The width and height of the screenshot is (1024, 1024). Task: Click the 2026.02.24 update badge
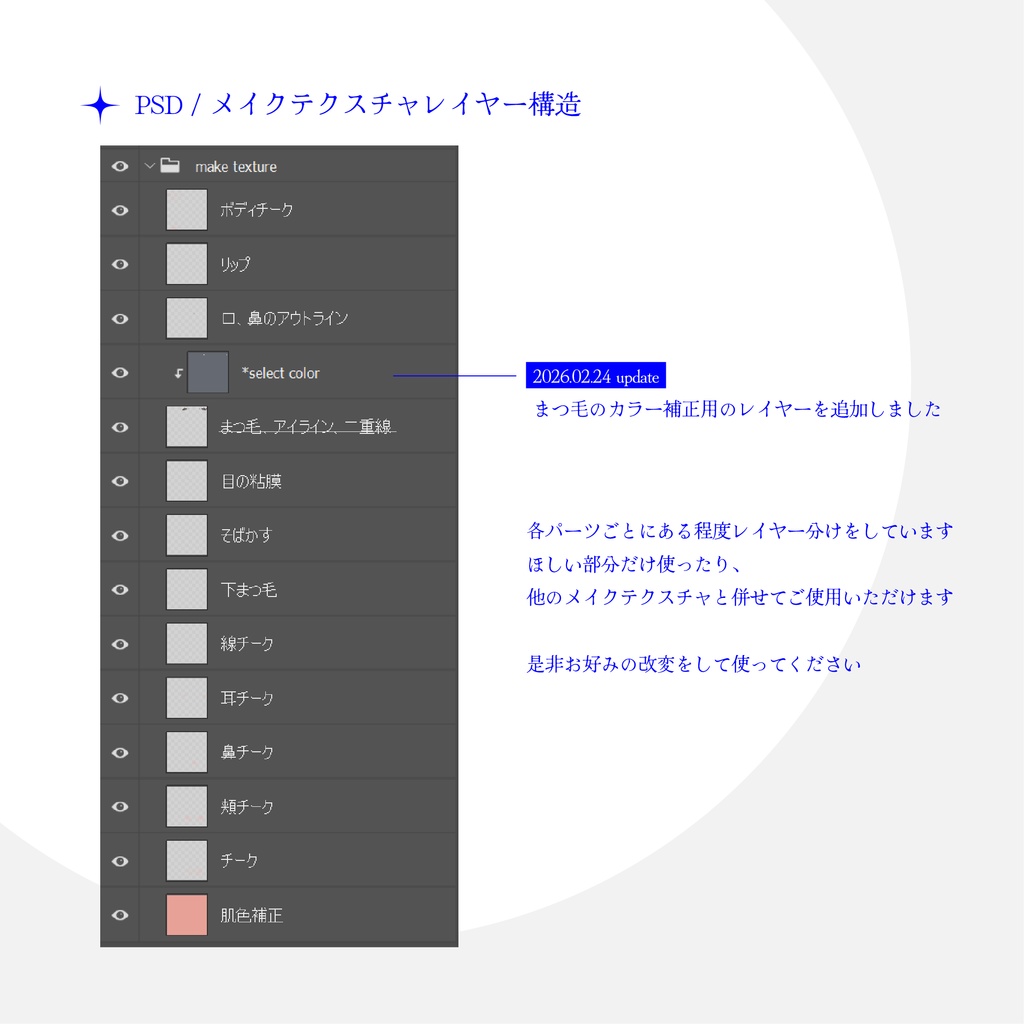tap(596, 376)
